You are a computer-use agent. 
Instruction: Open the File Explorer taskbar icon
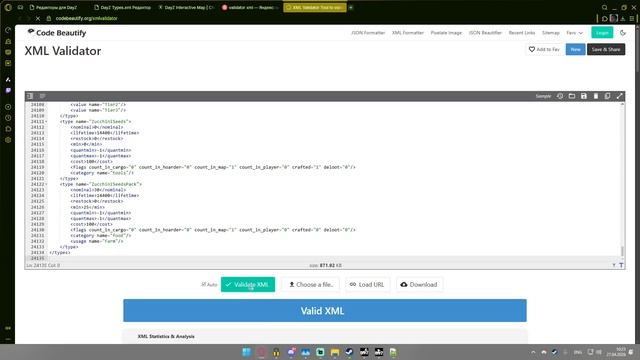pyautogui.click(x=335, y=352)
